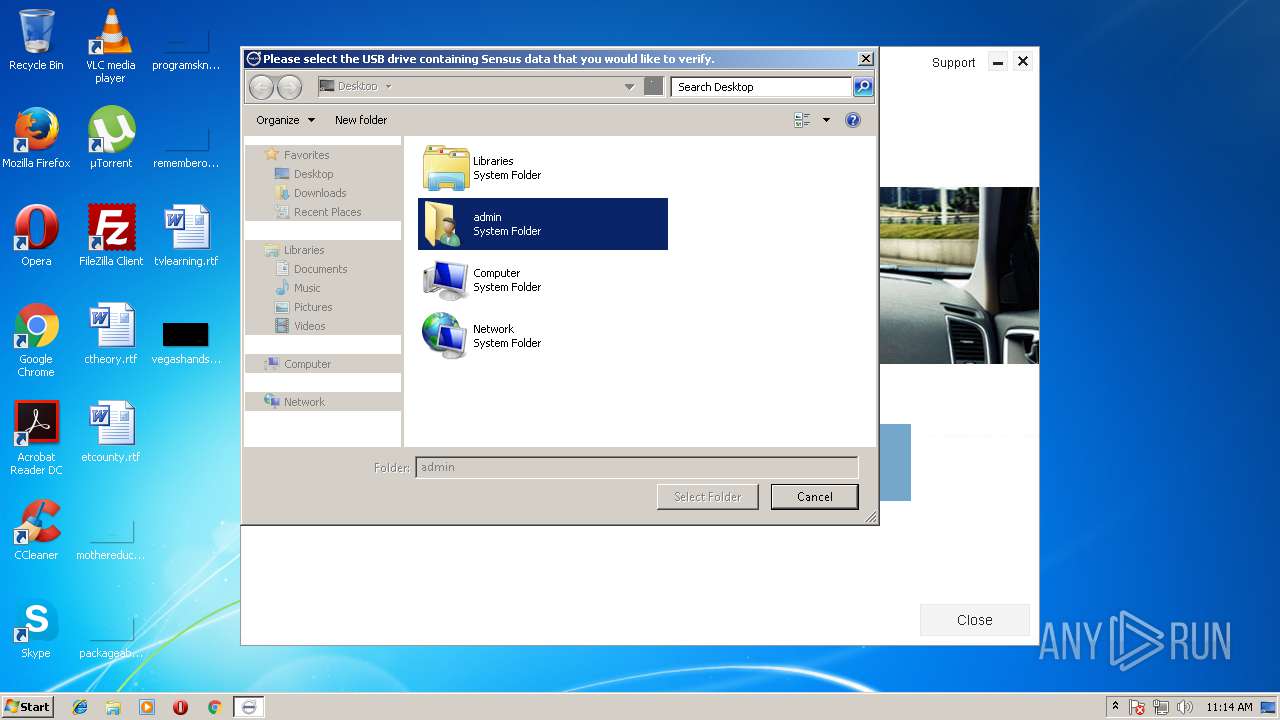1280x720 pixels.
Task: Click the tvlearning.rtf desktop file
Action: point(186,236)
